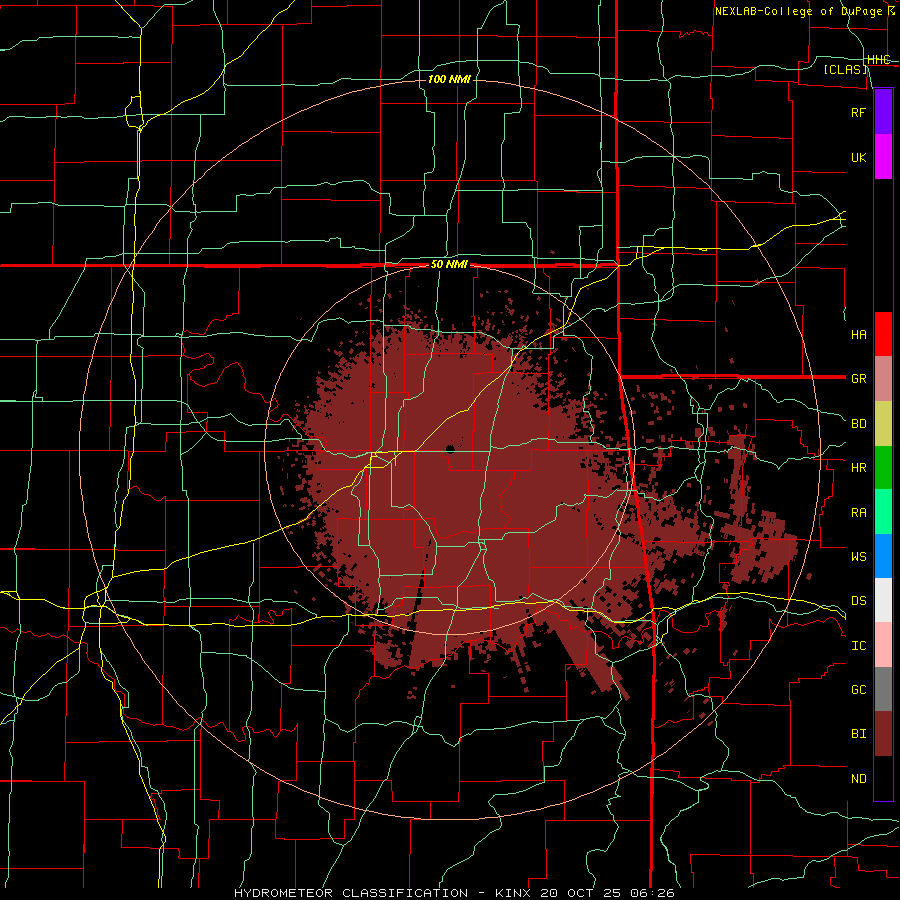900x900 pixels.
Task: Click the pink GR legend color swatch
Action: click(x=883, y=379)
